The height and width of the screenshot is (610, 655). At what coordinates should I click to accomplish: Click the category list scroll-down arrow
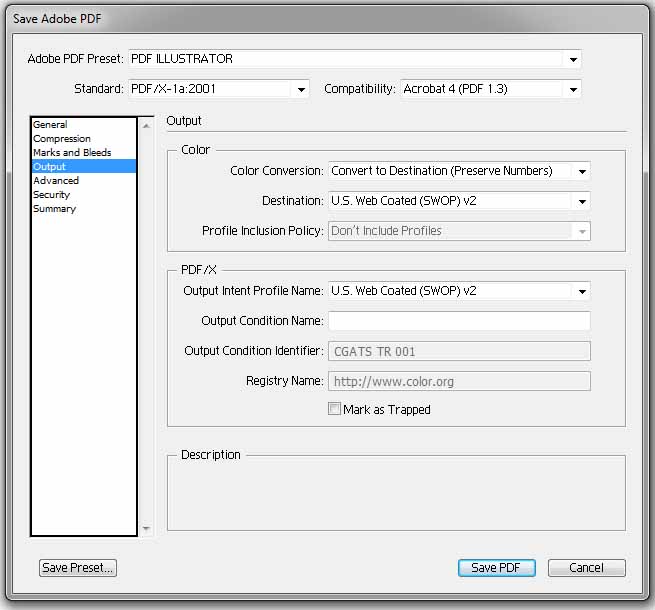point(146,529)
